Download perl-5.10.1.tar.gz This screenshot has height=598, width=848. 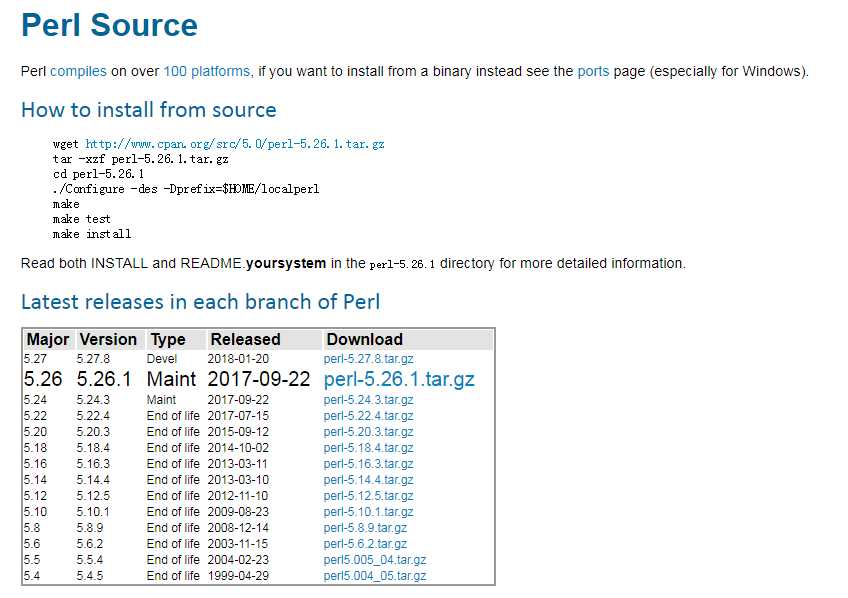tap(368, 512)
